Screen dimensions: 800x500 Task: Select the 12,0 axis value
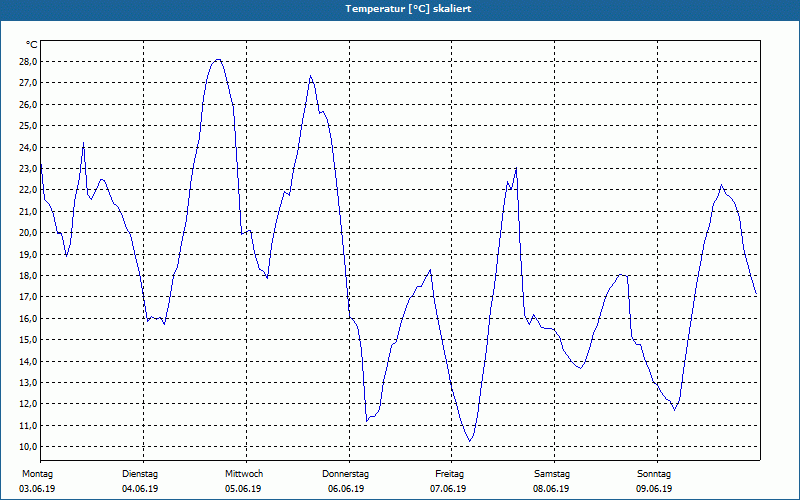[x=29, y=404]
